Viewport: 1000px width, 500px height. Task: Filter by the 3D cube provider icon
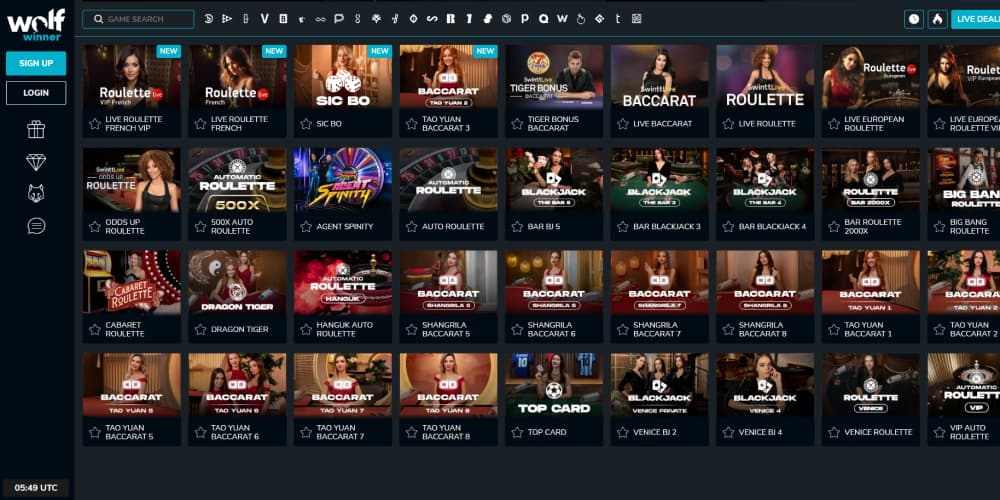click(x=506, y=19)
